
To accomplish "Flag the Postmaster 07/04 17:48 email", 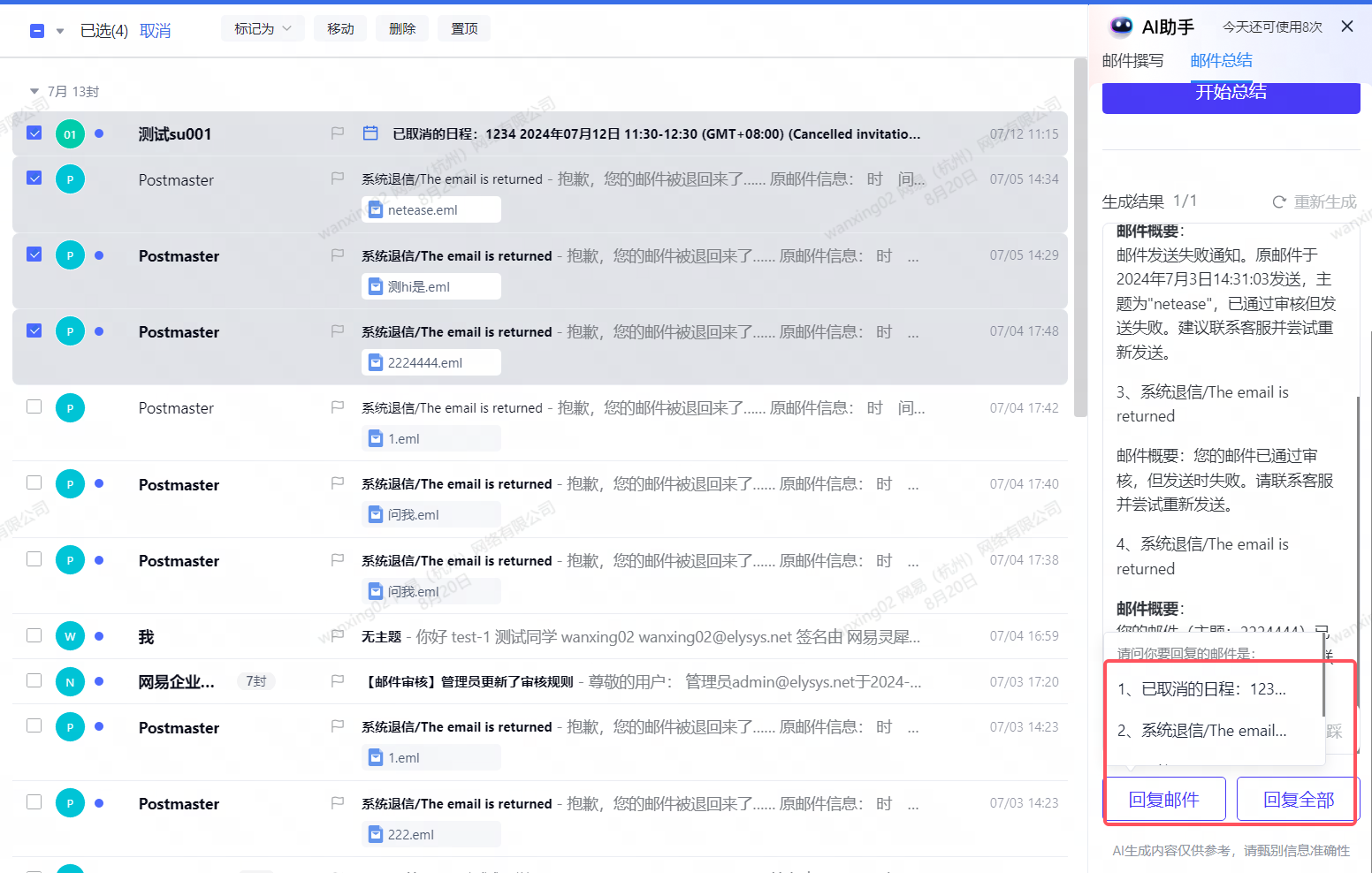I will (338, 330).
